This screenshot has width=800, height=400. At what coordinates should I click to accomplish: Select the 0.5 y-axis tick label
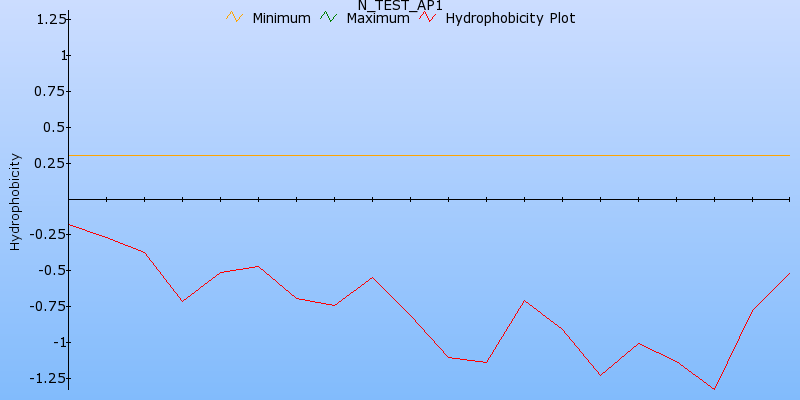pos(54,127)
